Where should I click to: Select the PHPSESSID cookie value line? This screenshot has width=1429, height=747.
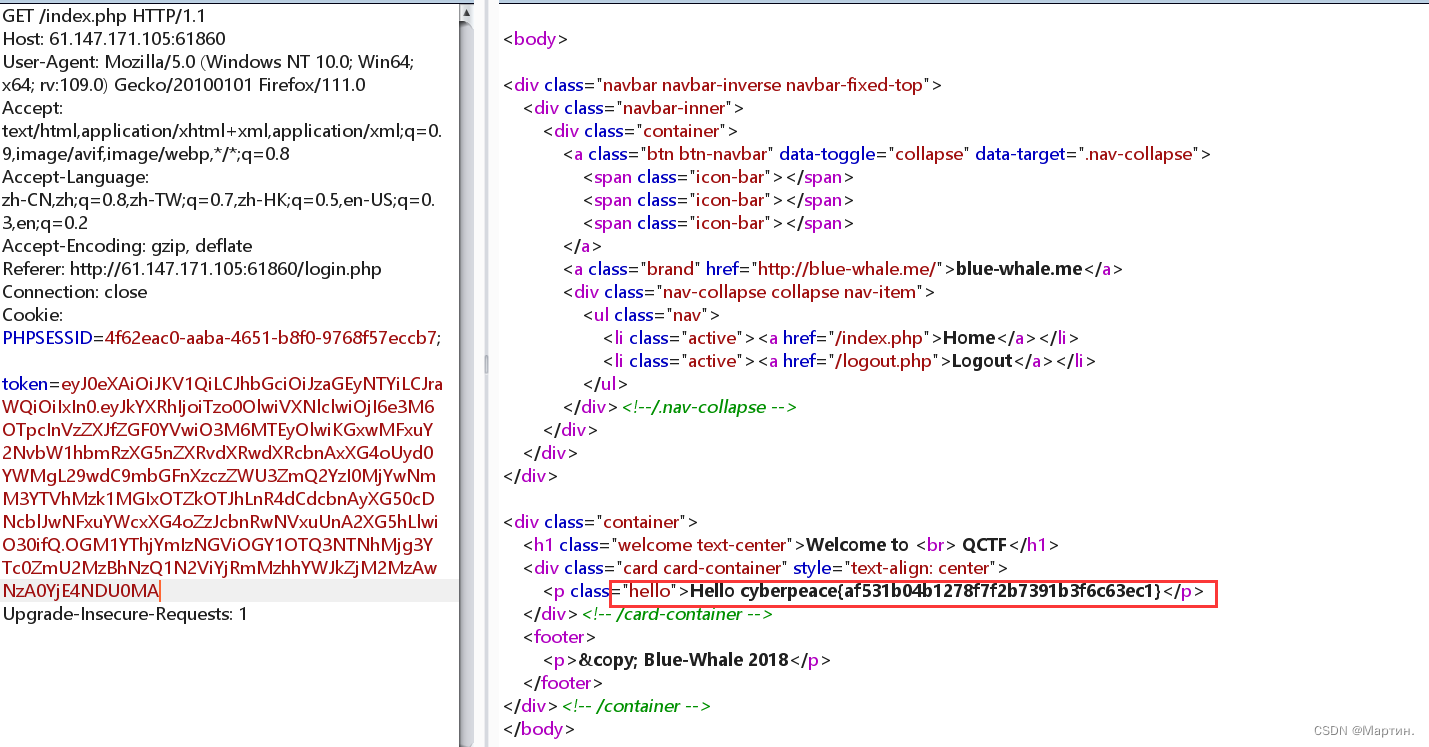click(221, 338)
